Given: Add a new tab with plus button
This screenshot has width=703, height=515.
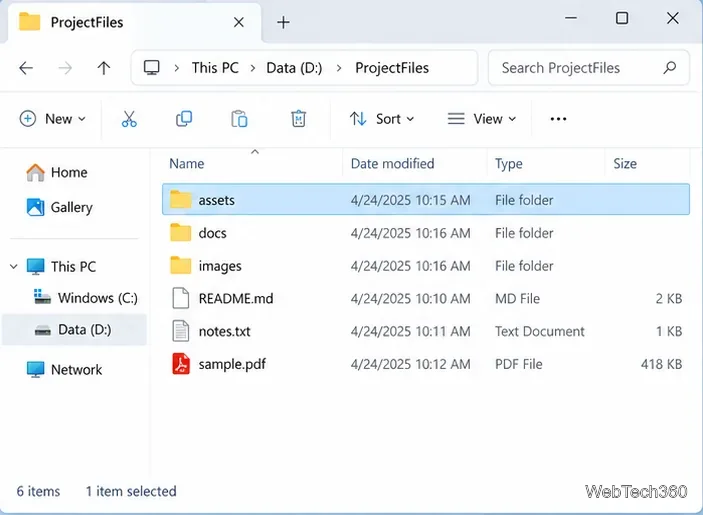Looking at the screenshot, I should (283, 22).
